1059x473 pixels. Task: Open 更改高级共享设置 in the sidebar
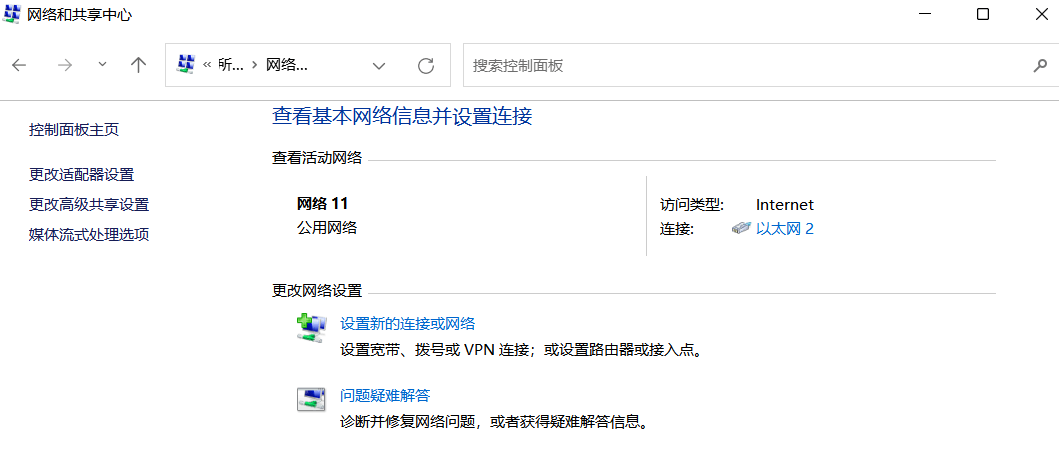click(x=89, y=204)
